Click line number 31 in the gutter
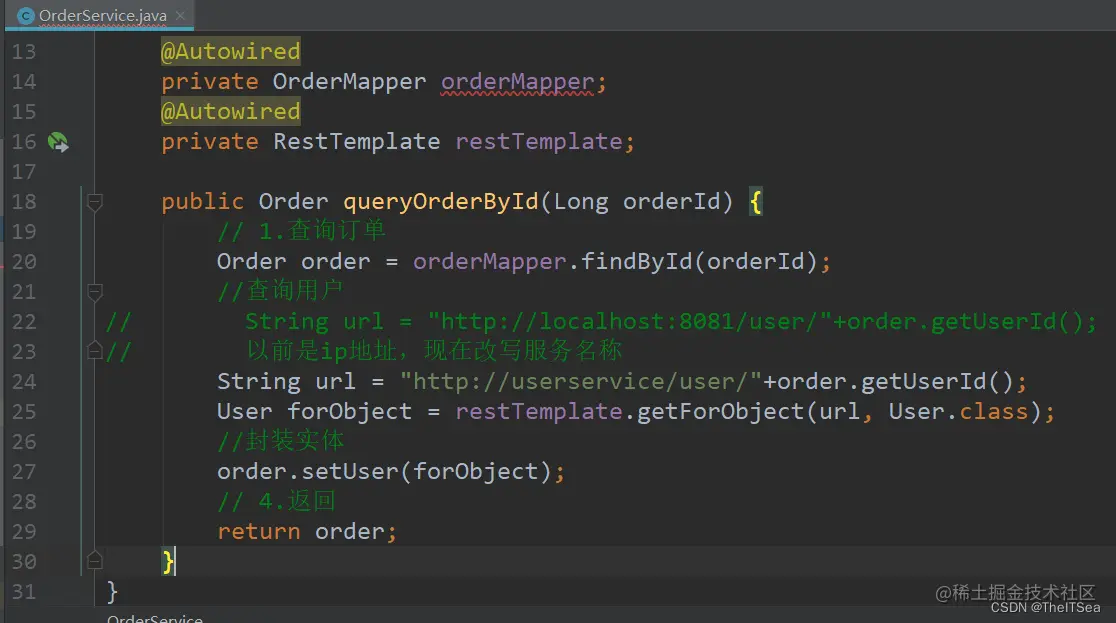1116x623 pixels. (23, 592)
